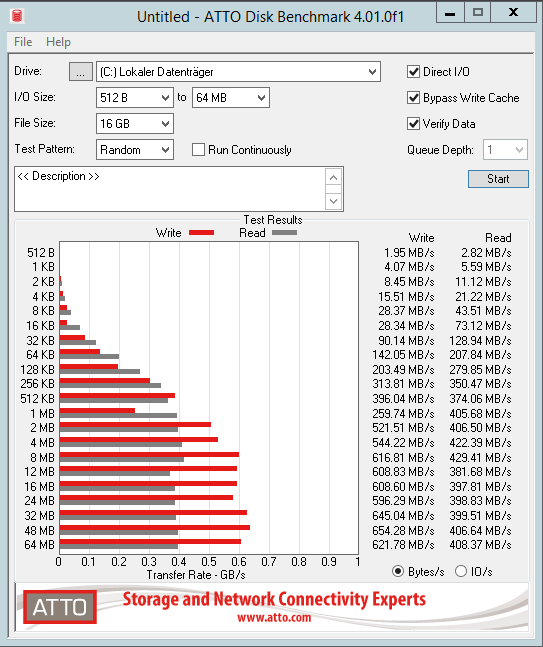Click the 64 MB read value 408.37 MB/s

[480, 545]
